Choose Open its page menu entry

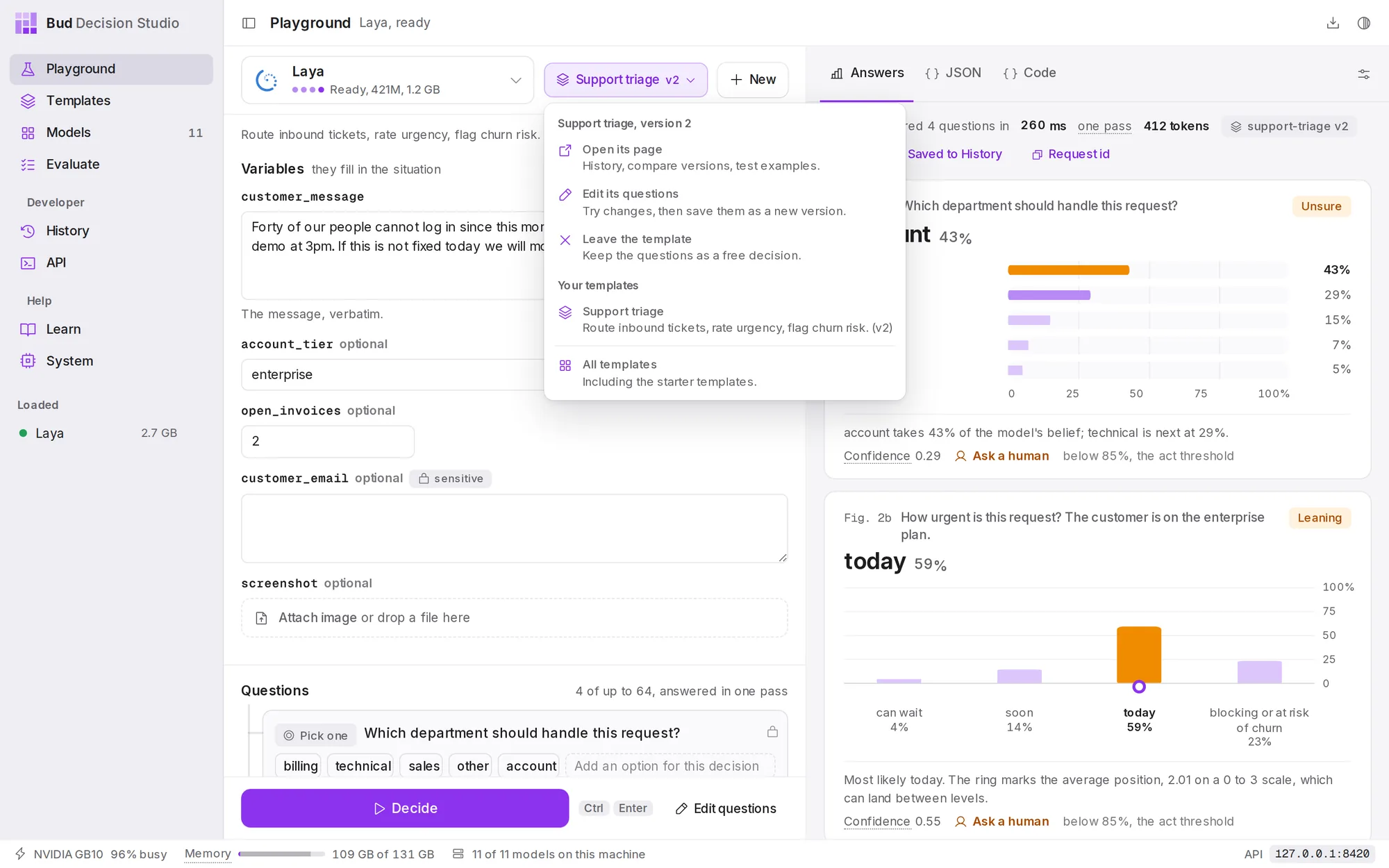[x=724, y=158]
